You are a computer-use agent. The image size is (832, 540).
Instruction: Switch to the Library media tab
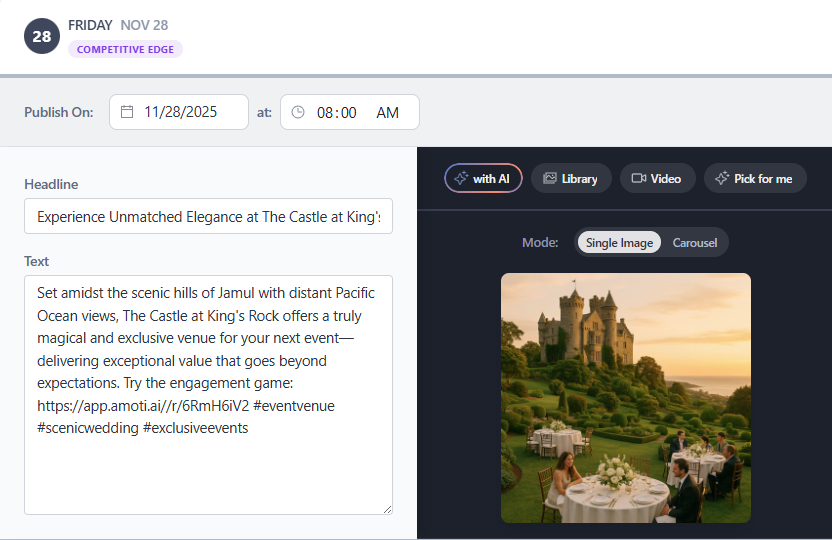570,178
